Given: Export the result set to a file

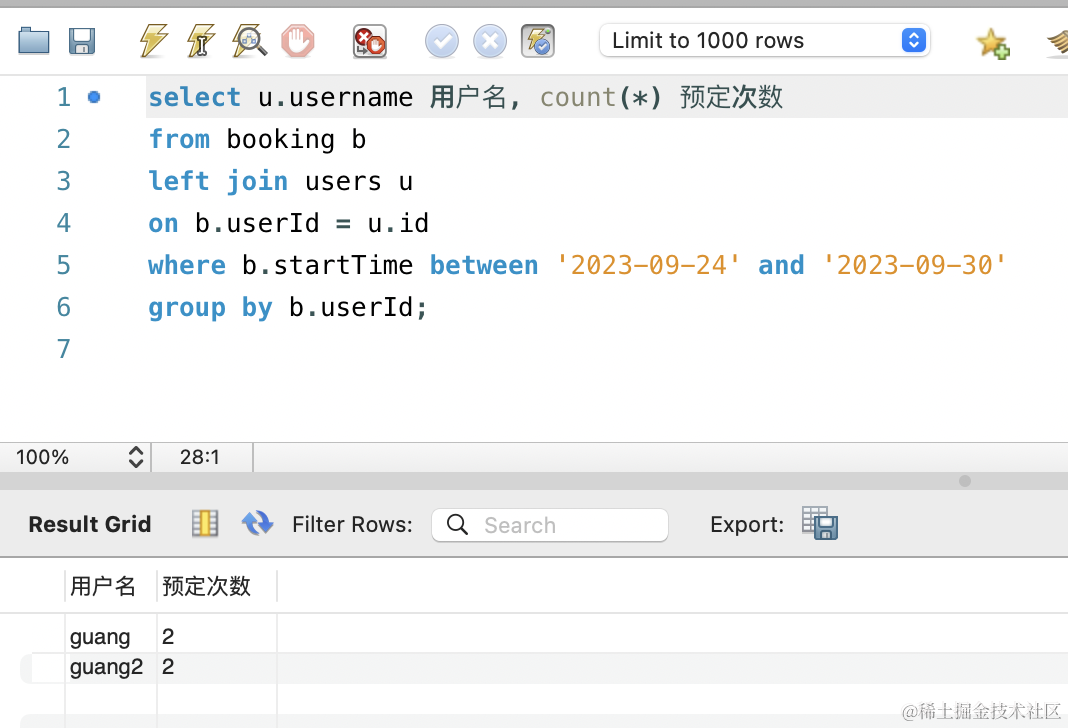Looking at the screenshot, I should [x=820, y=523].
